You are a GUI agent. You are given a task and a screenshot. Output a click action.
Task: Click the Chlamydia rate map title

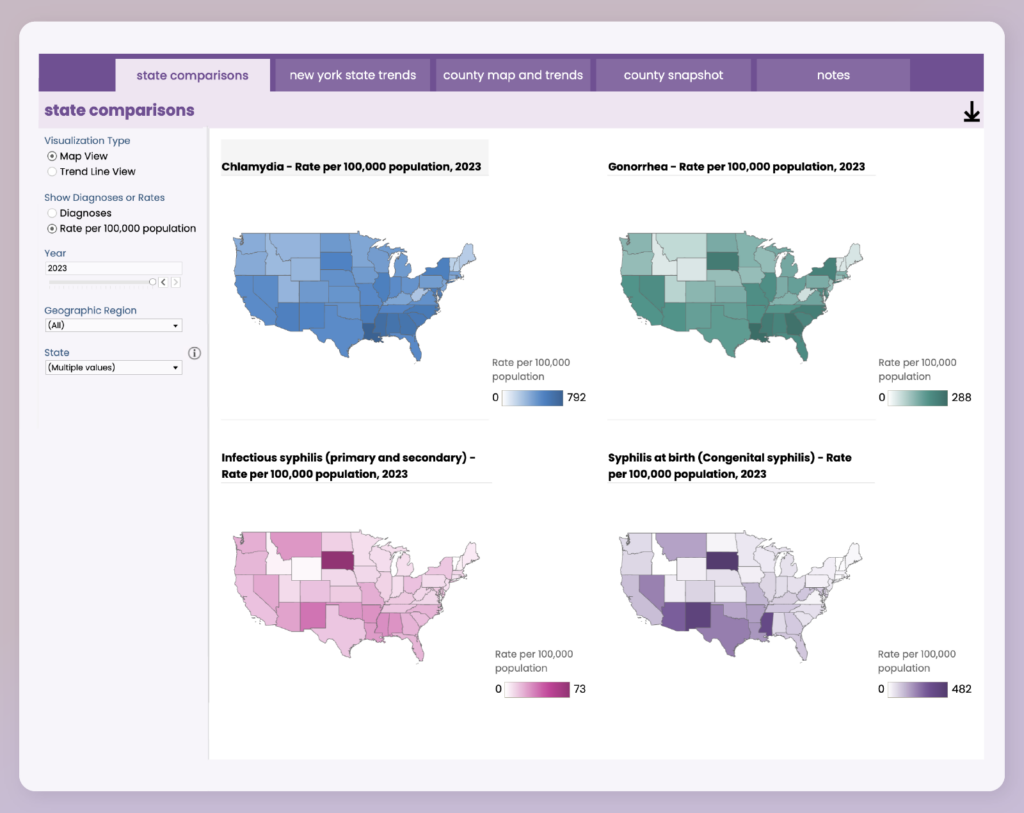[x=351, y=167]
